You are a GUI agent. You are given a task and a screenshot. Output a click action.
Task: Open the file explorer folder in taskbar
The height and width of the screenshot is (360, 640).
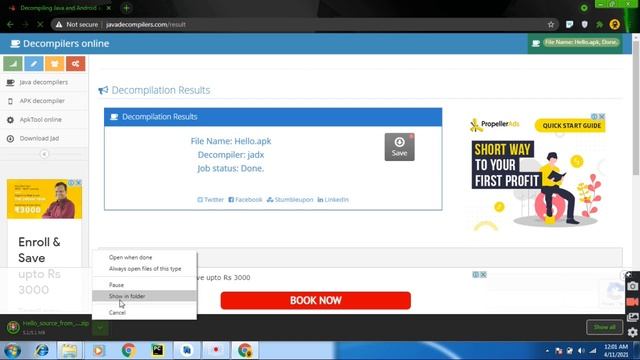pos(69,351)
